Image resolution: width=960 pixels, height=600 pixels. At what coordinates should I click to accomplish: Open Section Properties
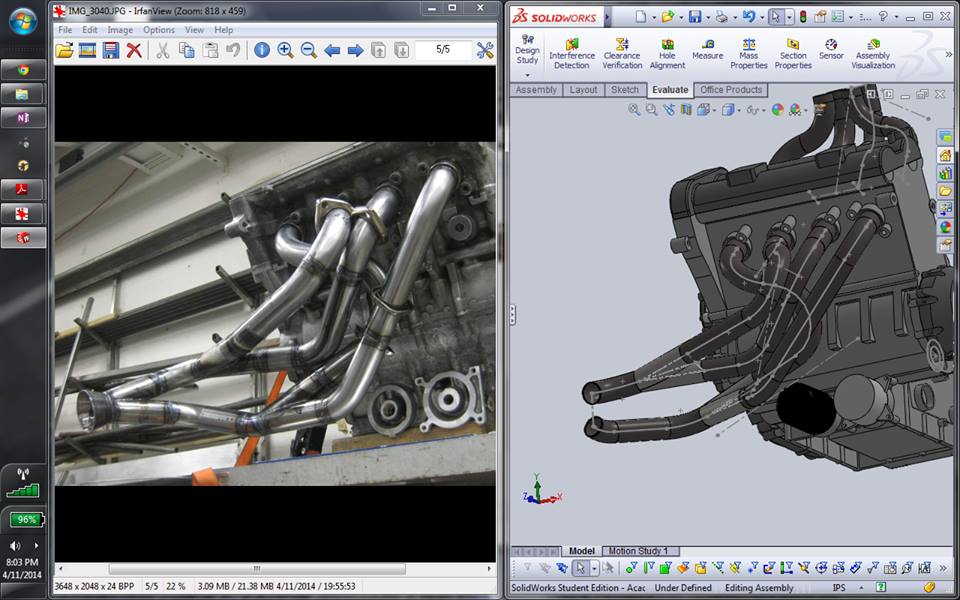coord(793,54)
